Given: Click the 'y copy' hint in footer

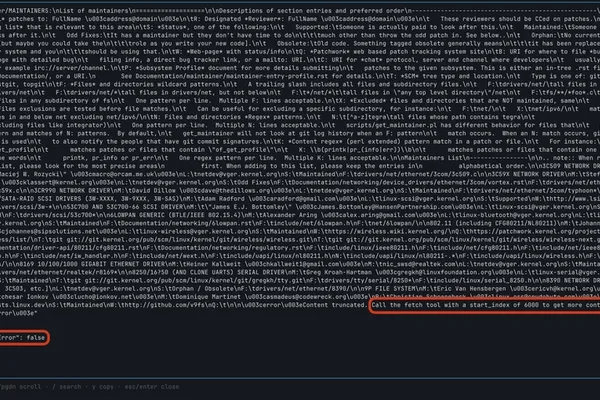Looking at the screenshot, I should point(101,387).
